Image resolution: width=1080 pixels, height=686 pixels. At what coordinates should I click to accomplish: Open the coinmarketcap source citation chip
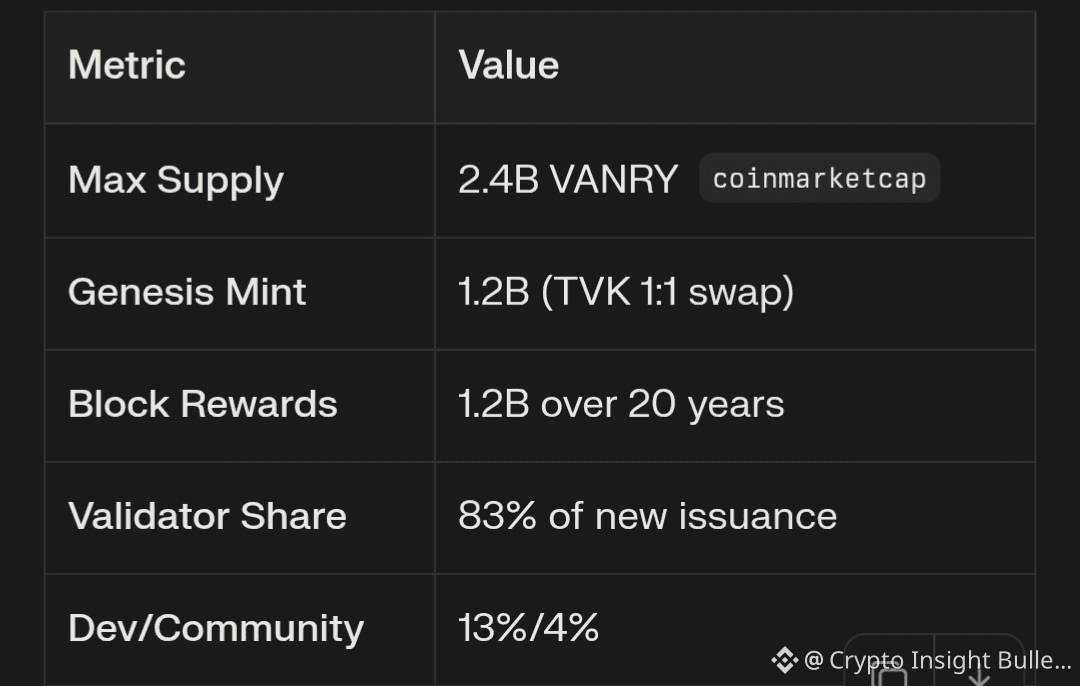coord(819,178)
